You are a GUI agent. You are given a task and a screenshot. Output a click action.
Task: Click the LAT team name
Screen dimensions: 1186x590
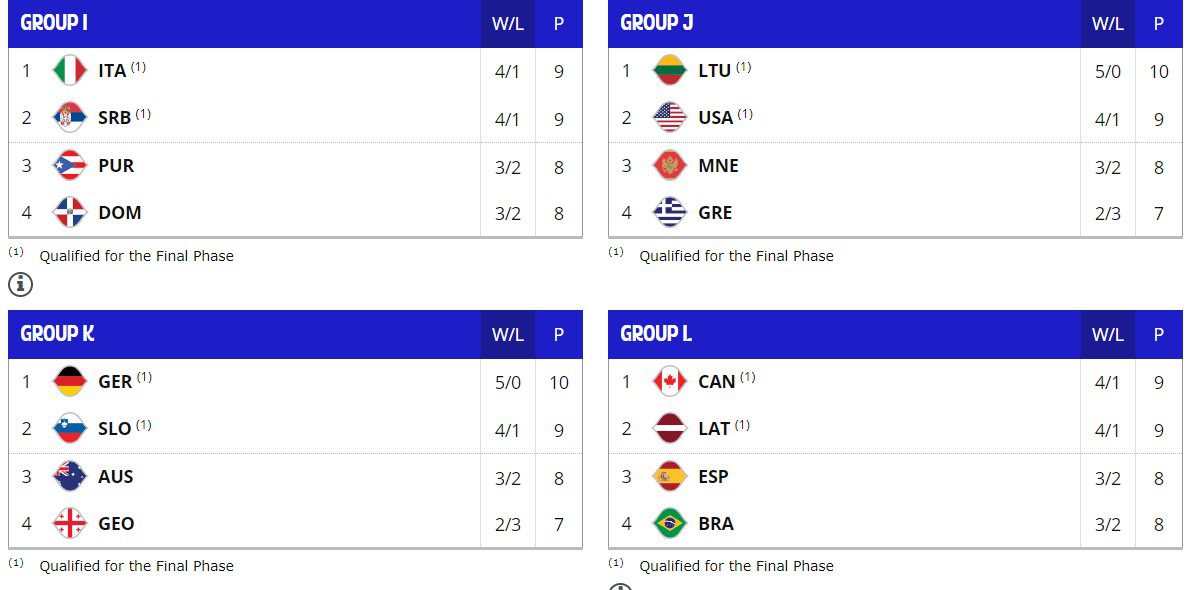714,429
